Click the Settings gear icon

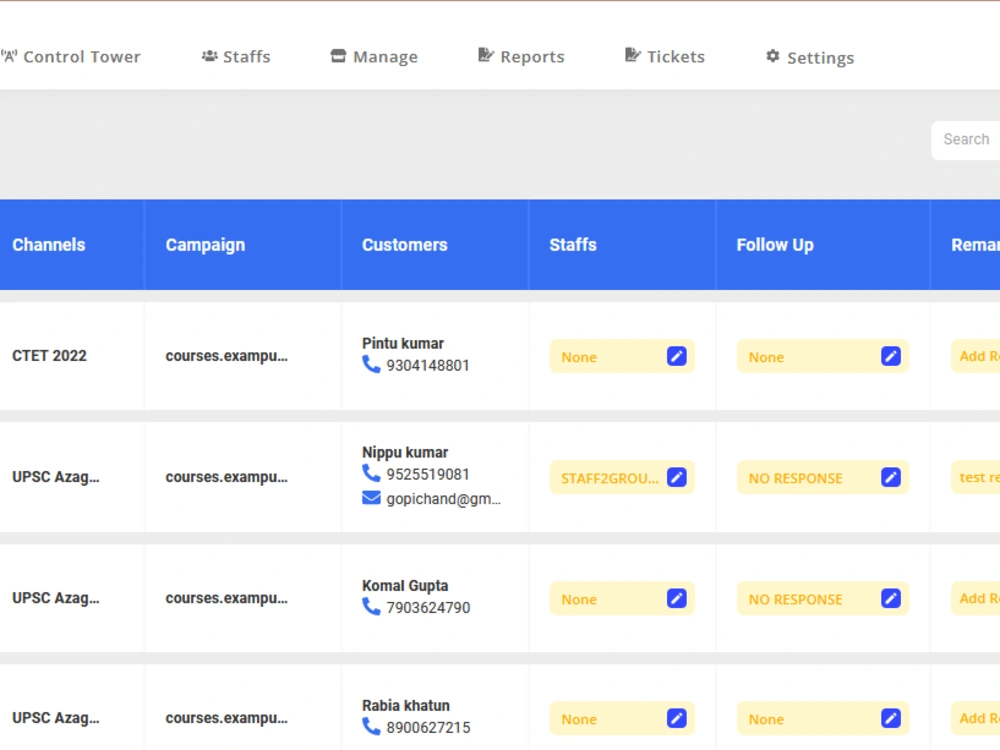773,56
